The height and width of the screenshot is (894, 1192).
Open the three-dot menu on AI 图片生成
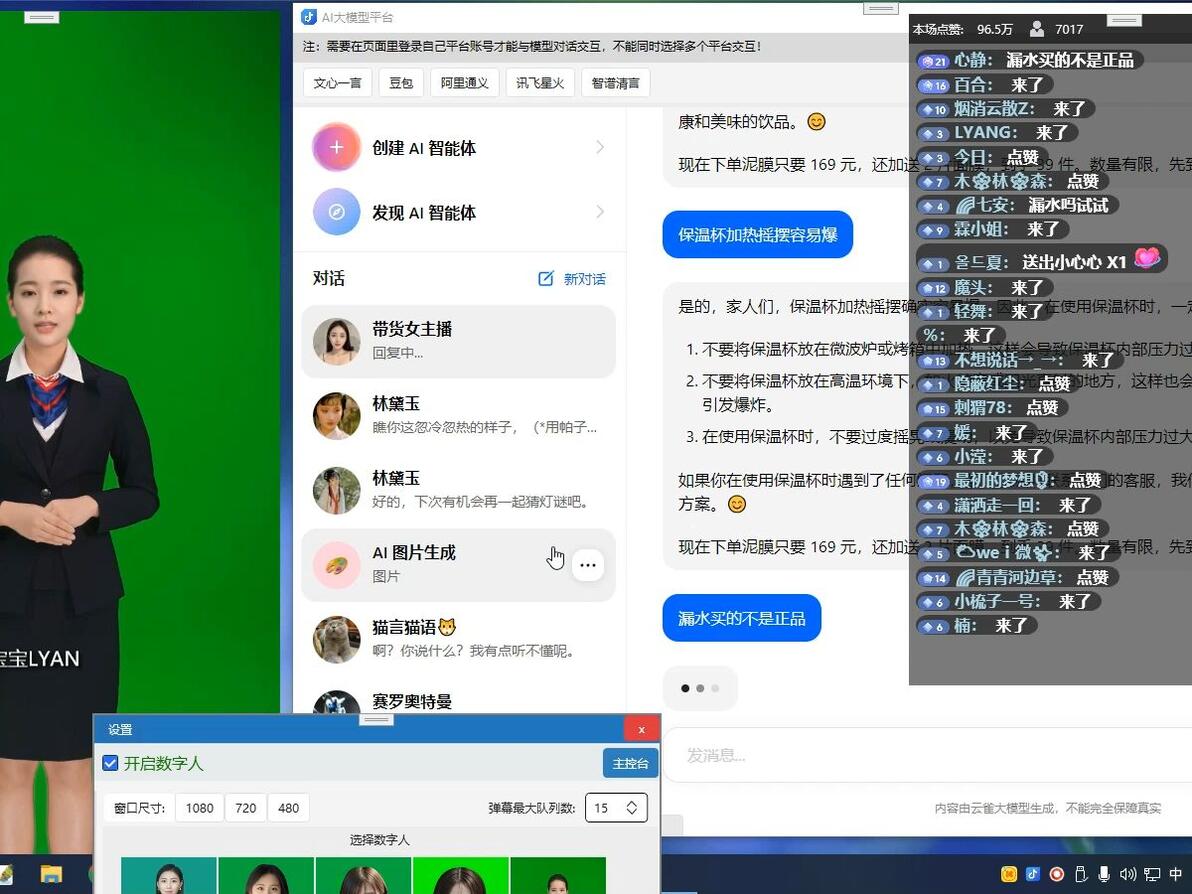pyautogui.click(x=588, y=565)
